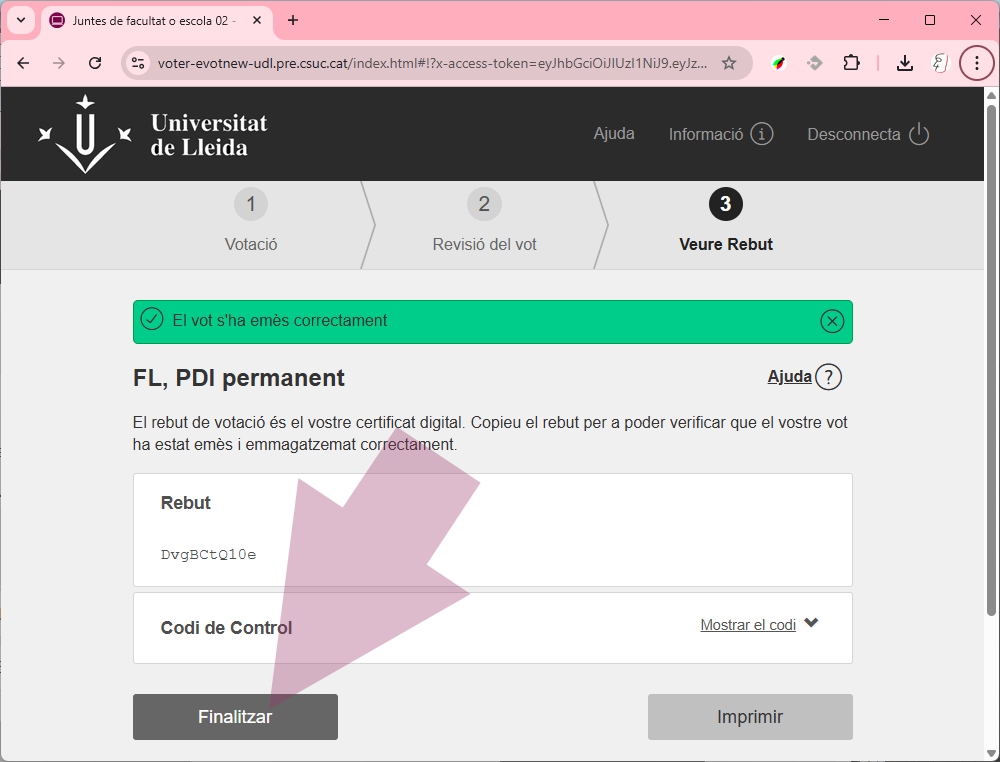Dismiss the green success notification

(x=831, y=321)
